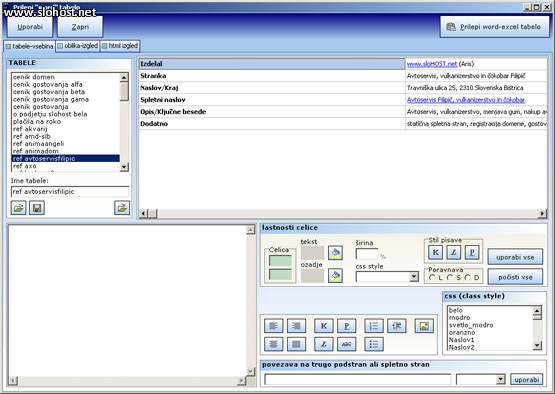Insert a bulleted list
This screenshot has height=394, width=555.
pyautogui.click(x=374, y=344)
